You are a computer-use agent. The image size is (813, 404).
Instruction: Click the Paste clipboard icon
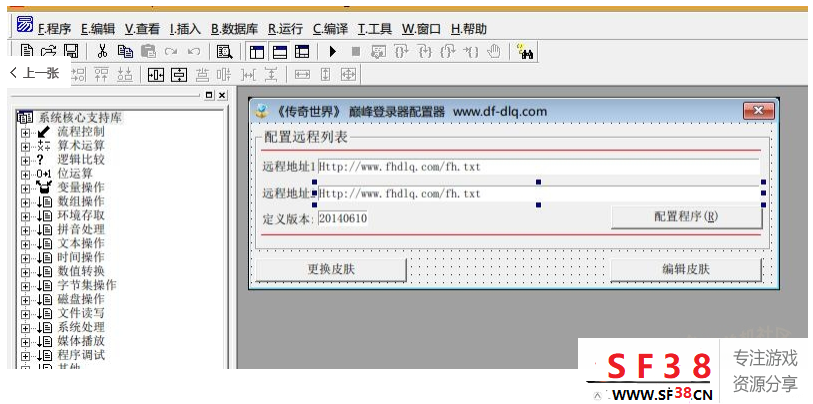(x=149, y=51)
